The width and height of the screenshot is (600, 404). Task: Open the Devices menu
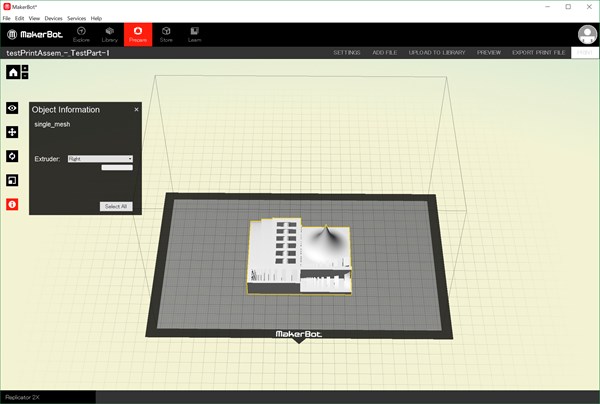tap(53, 18)
